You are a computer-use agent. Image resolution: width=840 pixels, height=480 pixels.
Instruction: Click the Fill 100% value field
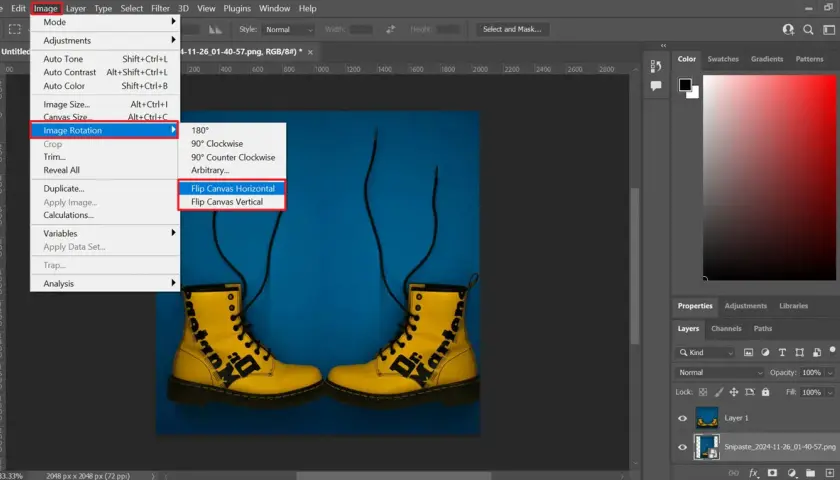tap(811, 393)
